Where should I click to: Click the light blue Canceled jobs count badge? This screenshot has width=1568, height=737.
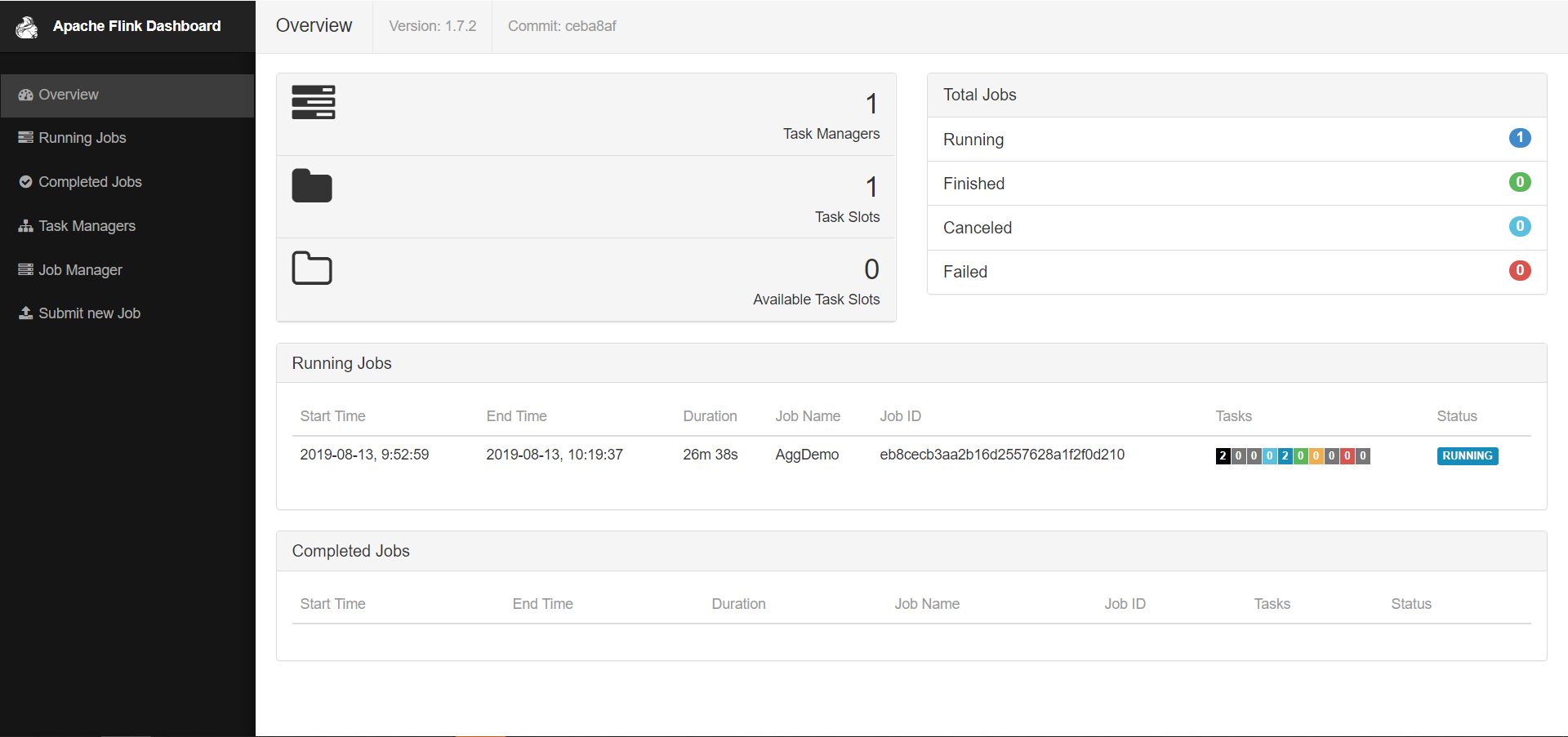pos(1520,226)
